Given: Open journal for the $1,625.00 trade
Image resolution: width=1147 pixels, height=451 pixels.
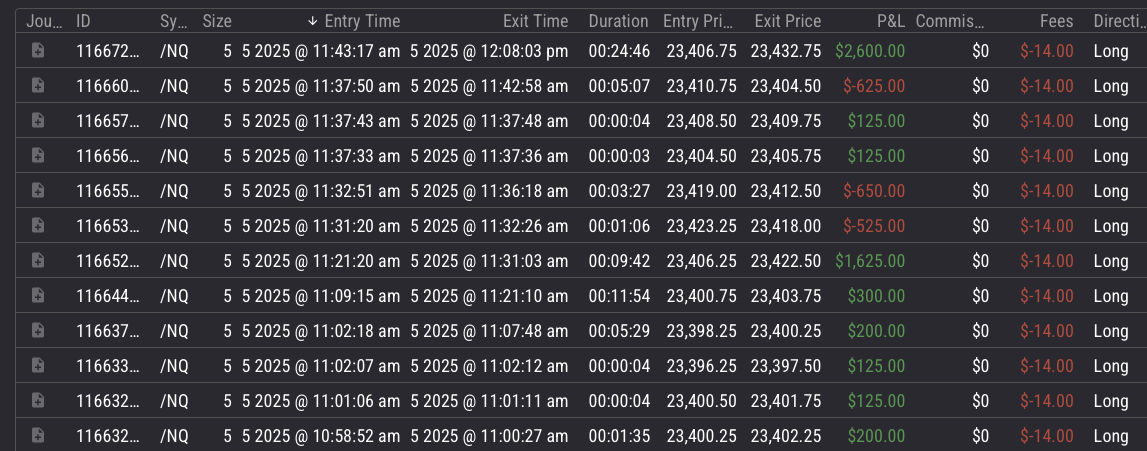Looking at the screenshot, I should click(x=38, y=261).
